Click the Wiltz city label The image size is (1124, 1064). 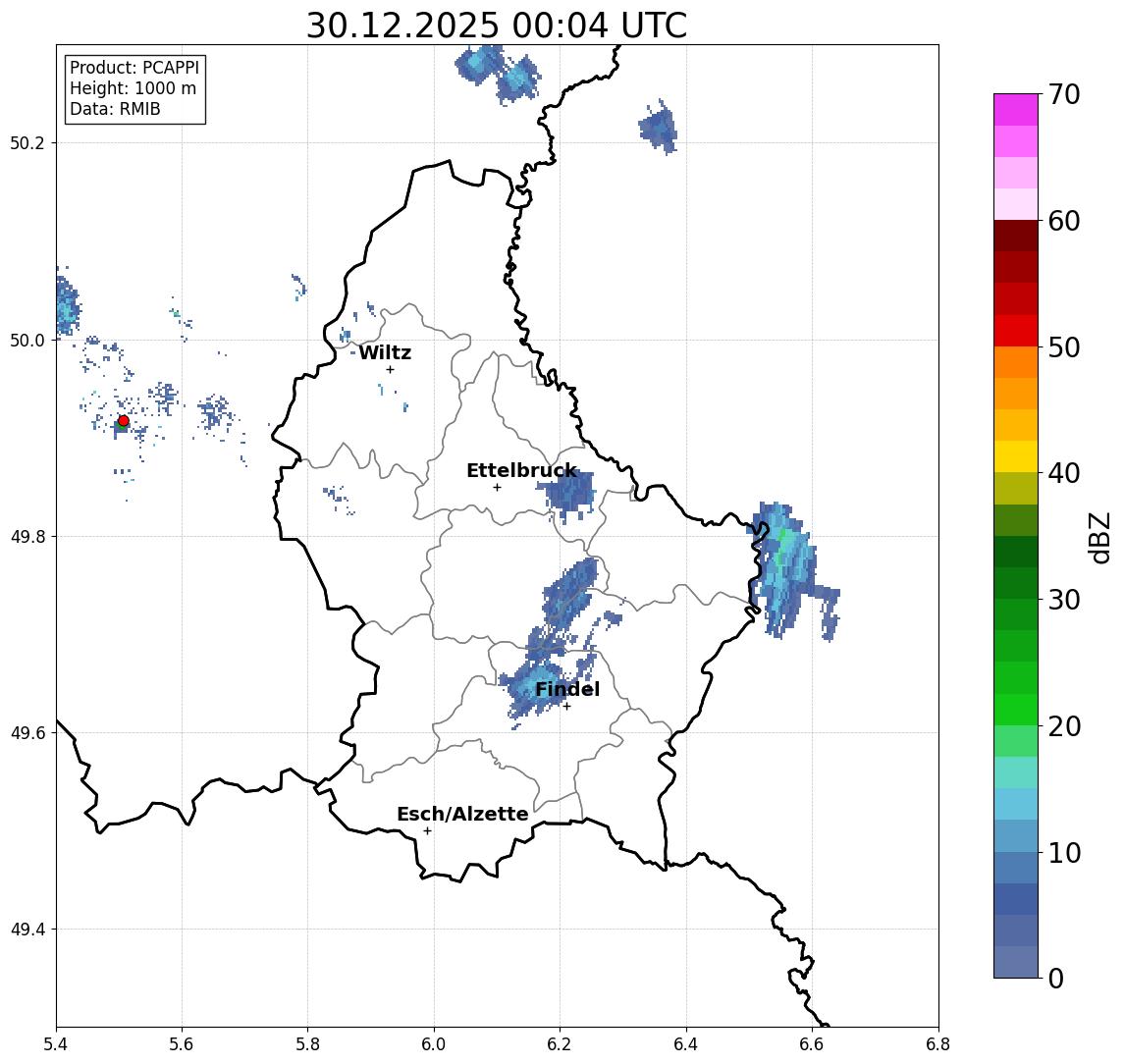(x=385, y=352)
